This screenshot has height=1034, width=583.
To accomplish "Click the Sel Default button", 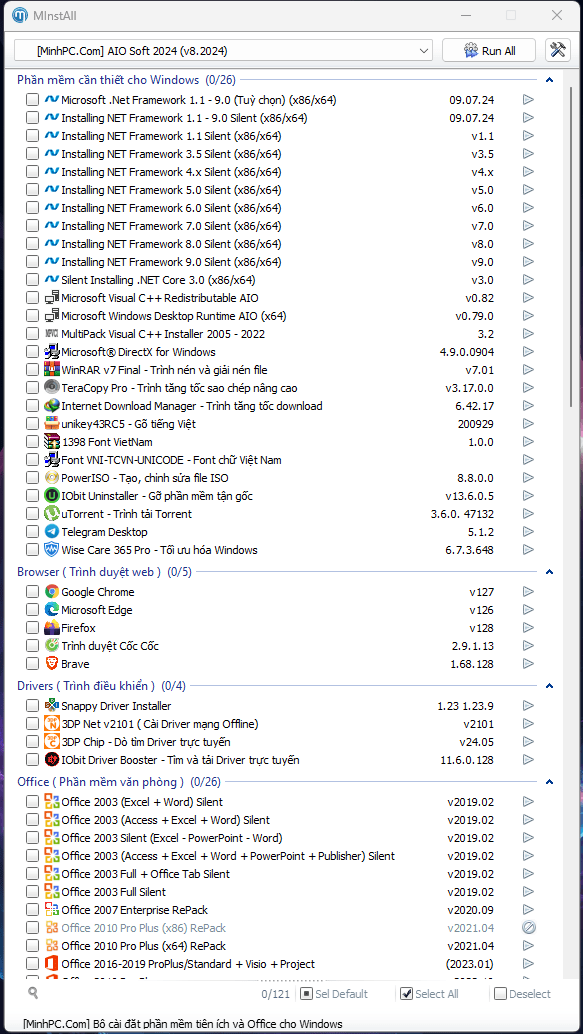I will pos(334,994).
